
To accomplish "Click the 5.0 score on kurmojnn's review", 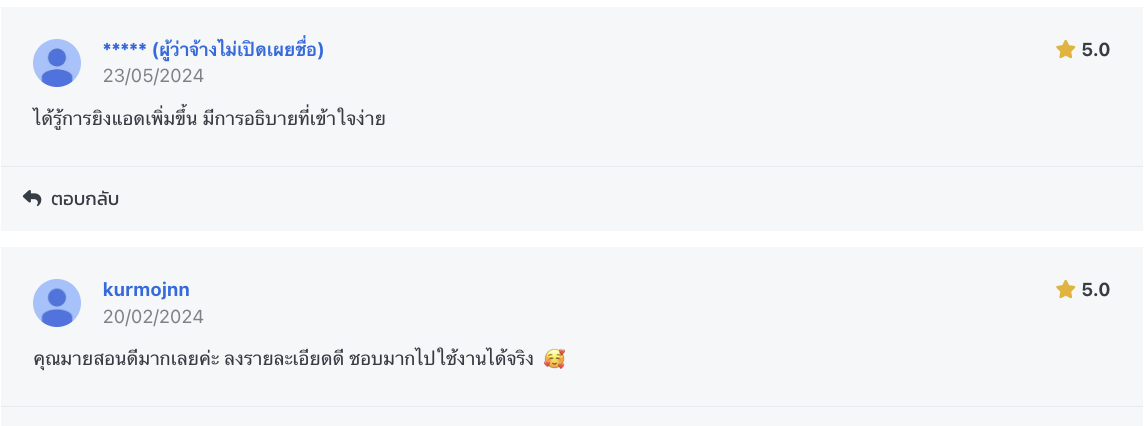I will 1095,290.
